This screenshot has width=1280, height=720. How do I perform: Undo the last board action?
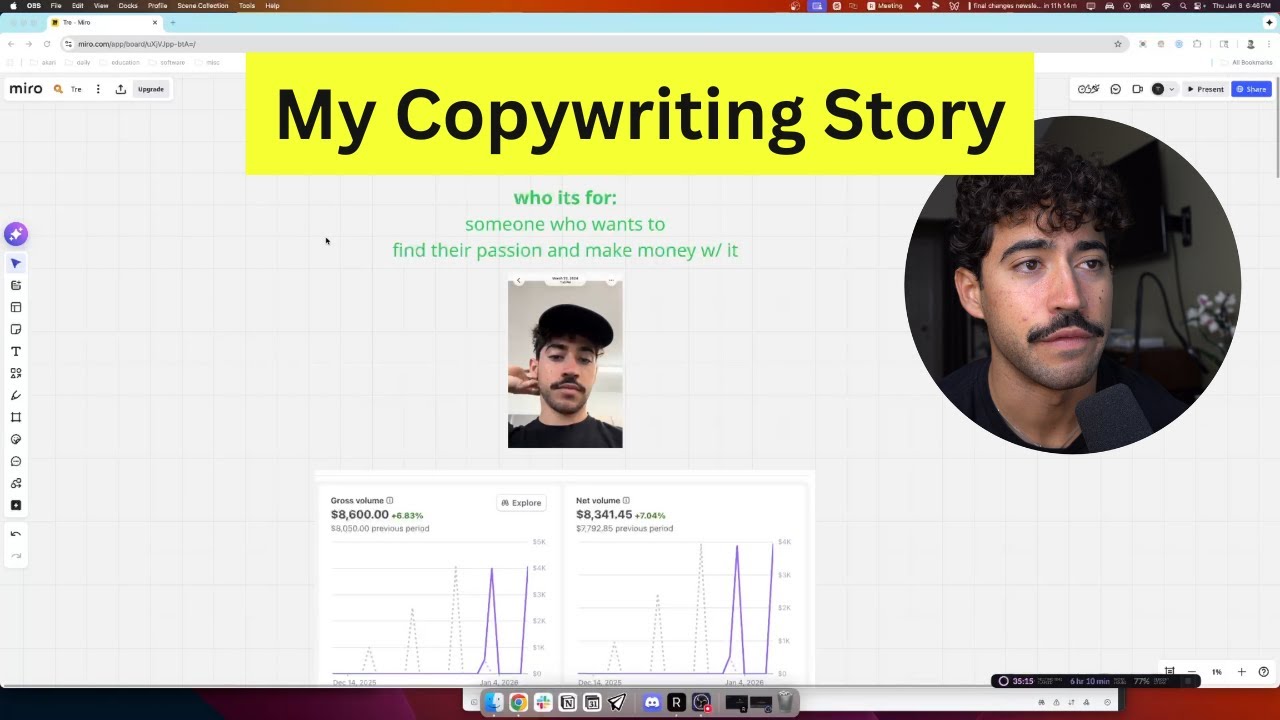tap(15, 534)
